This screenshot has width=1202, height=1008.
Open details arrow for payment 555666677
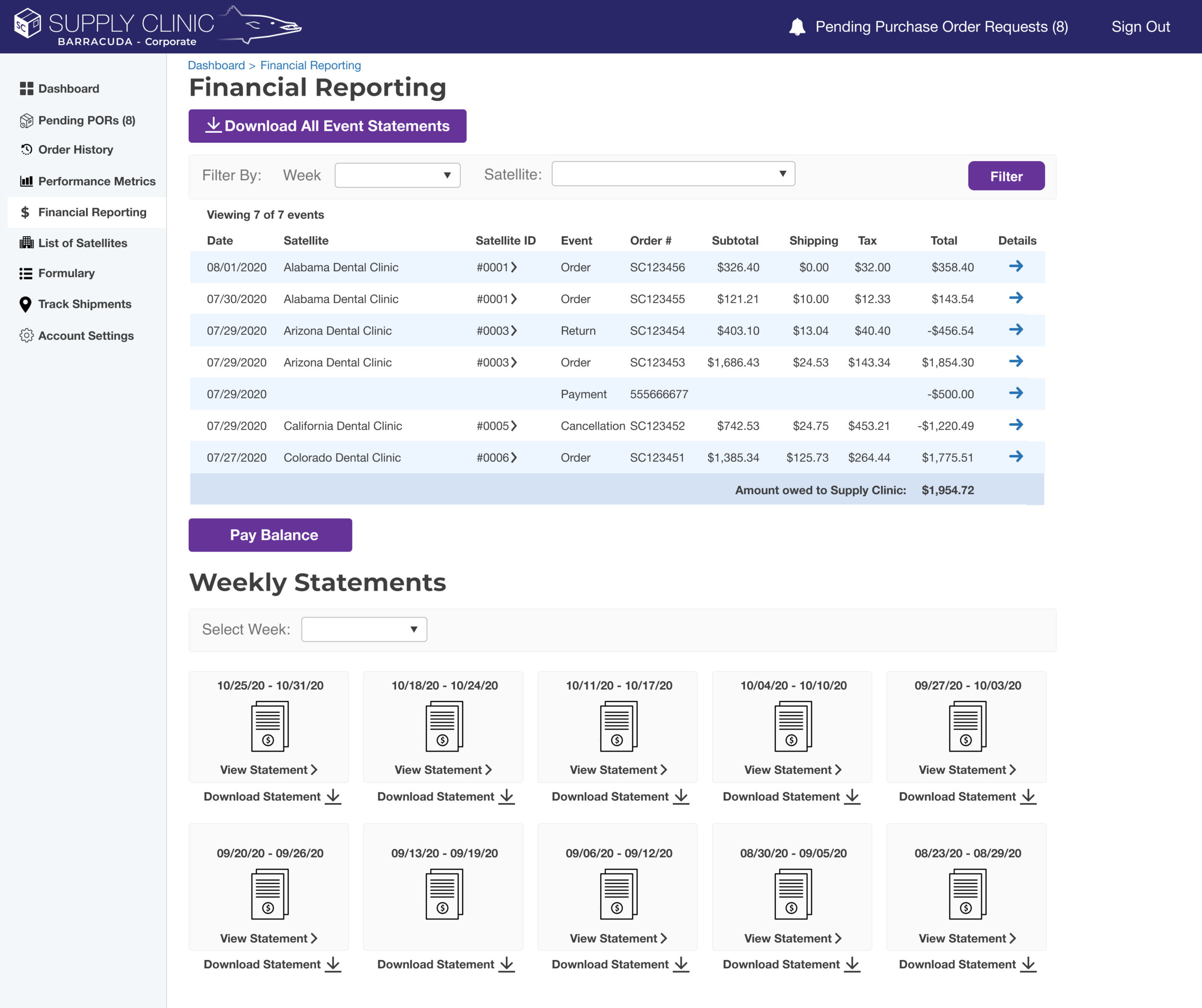1016,392
